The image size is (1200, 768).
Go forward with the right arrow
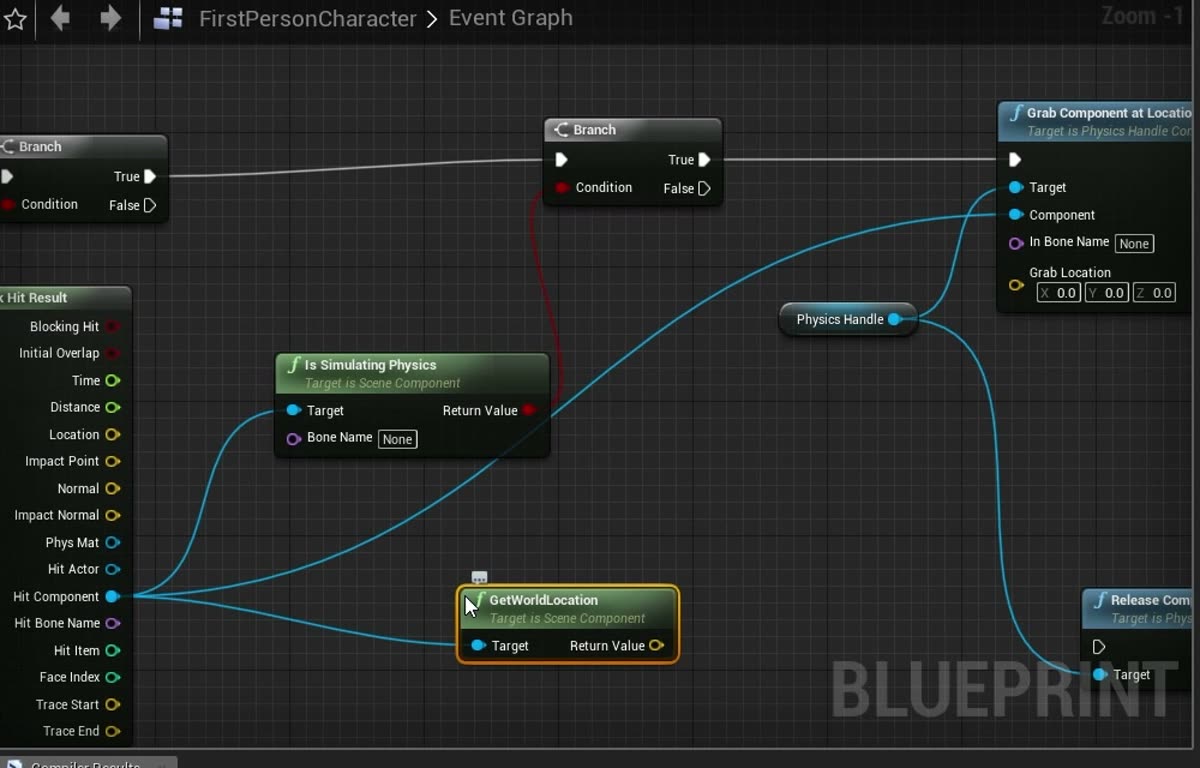click(x=110, y=18)
